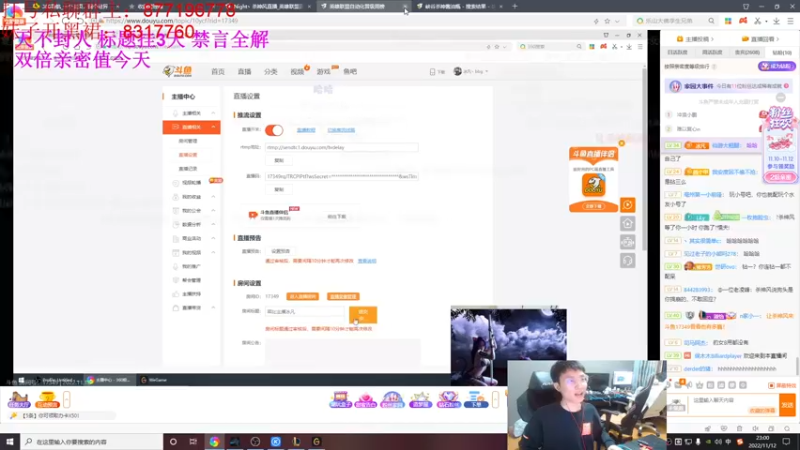Click the orange play circle floating icon
The width and height of the screenshot is (800, 450).
pos(628,205)
